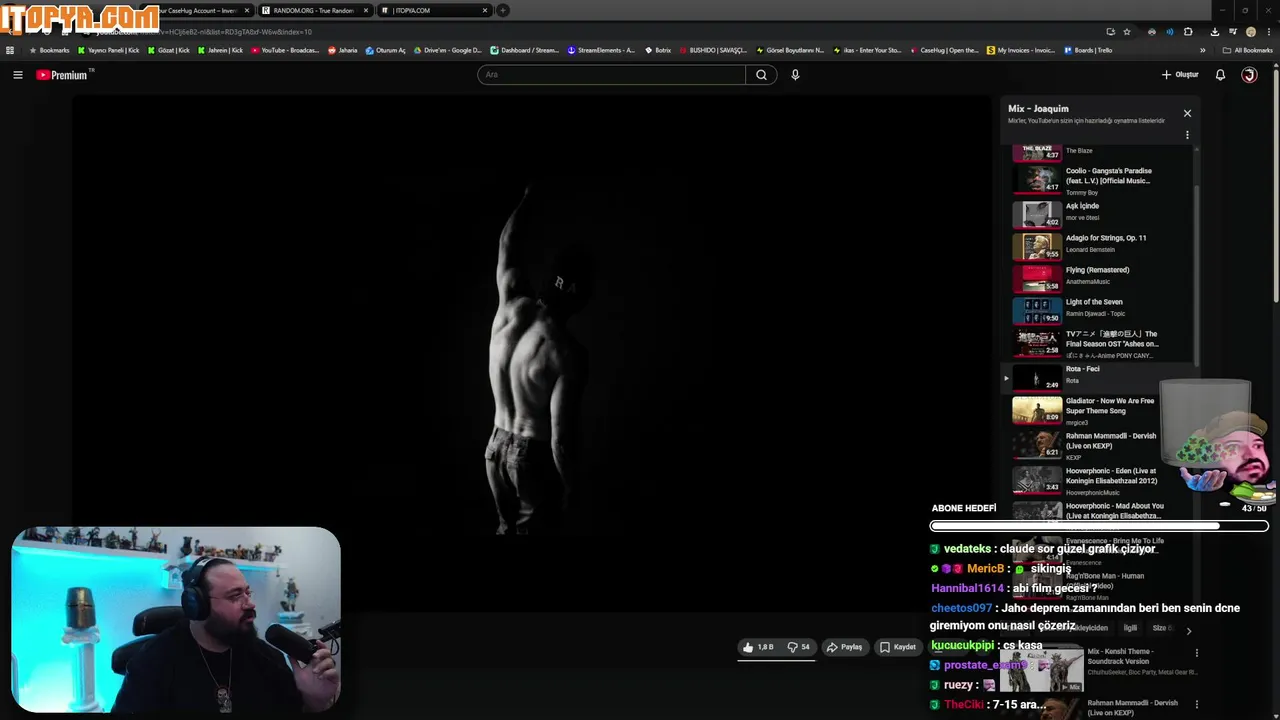Screen dimensions: 1280x720
Task: Switch to the ITOPYA.COM tab
Action: point(434,10)
